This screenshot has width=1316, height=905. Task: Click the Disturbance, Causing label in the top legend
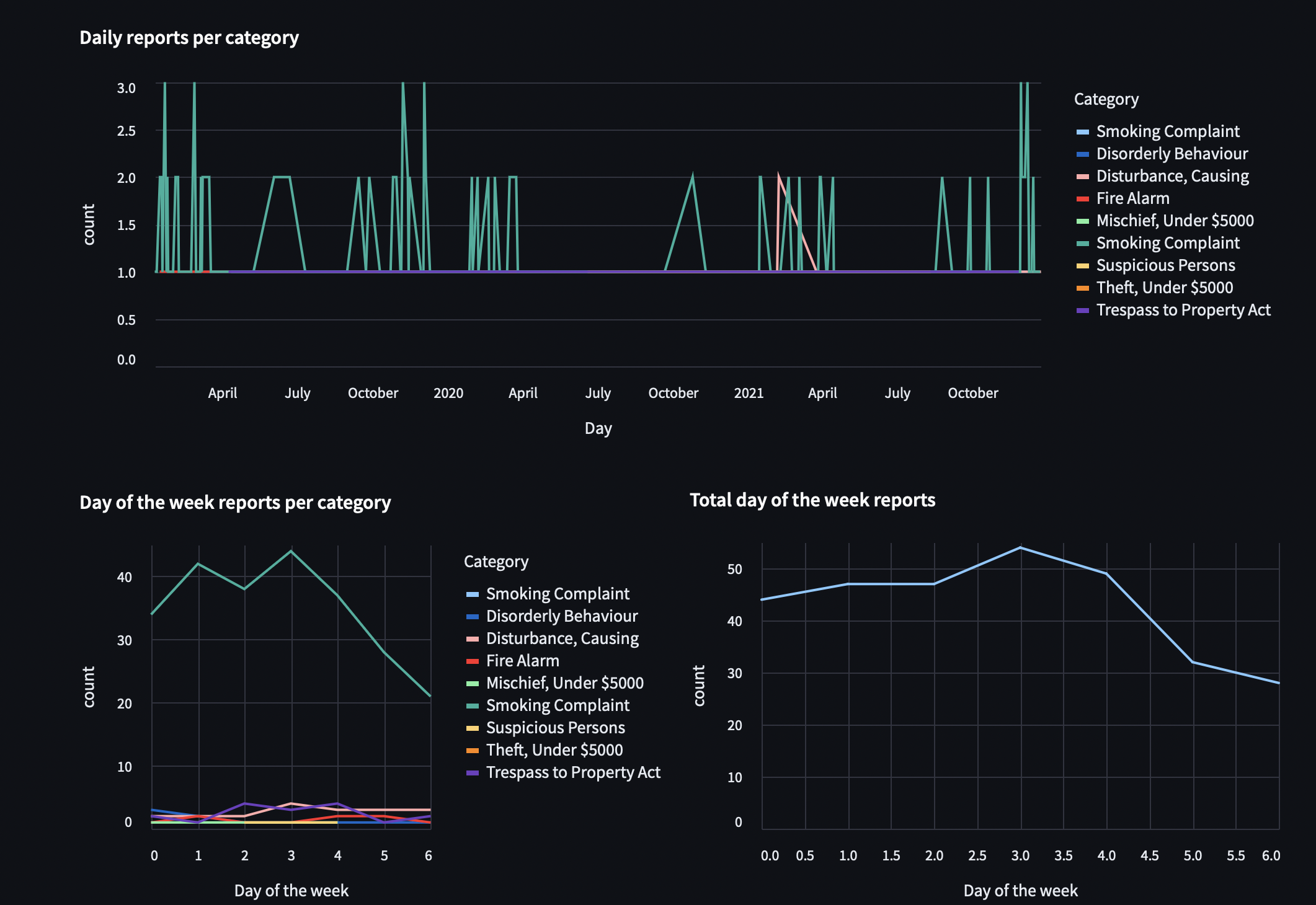1172,176
